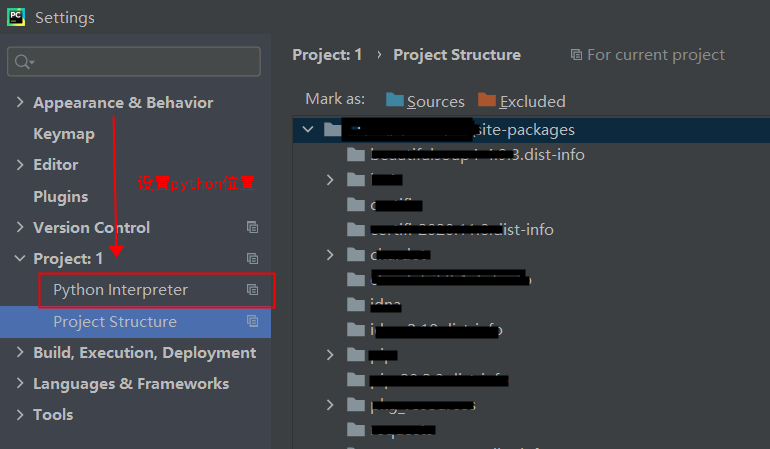Image resolution: width=770 pixels, height=449 pixels.
Task: Select the Tools settings category
Action: pos(53,415)
